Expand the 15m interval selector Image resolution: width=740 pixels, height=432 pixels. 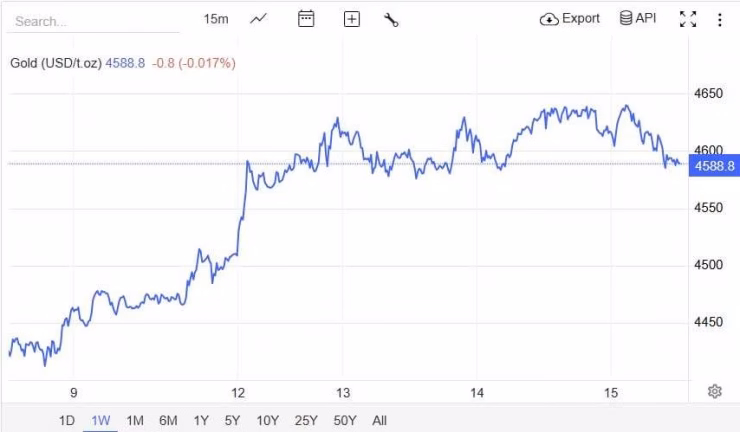(215, 19)
